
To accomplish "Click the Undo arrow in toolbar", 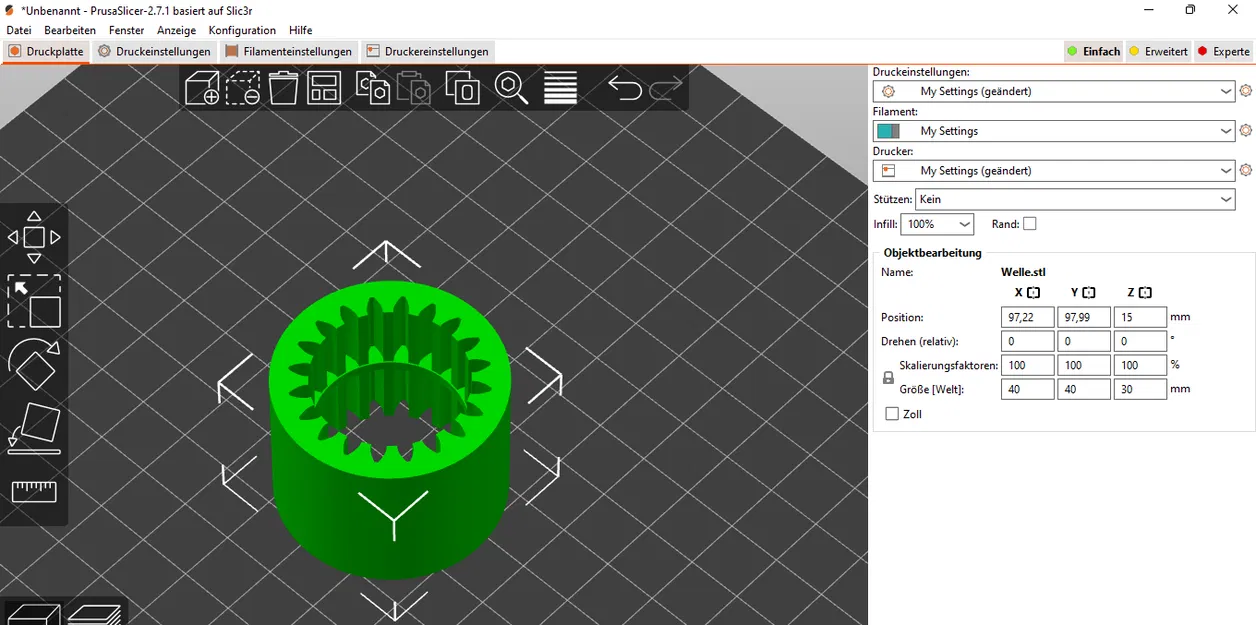I will click(625, 89).
